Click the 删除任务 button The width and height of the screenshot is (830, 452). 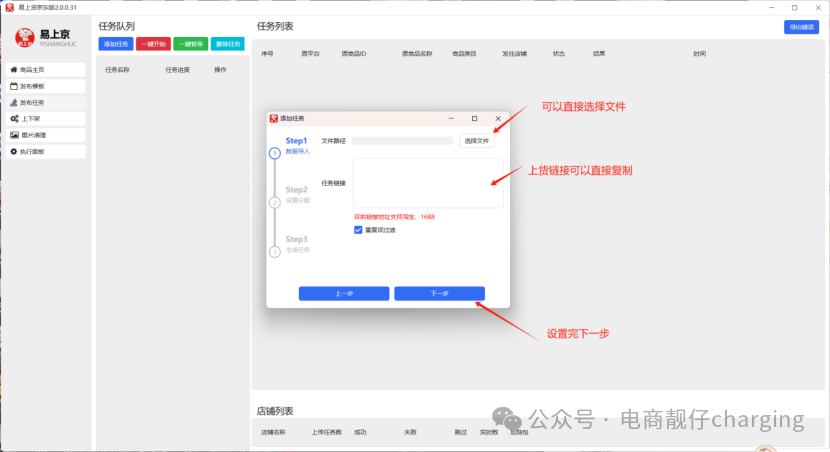[x=227, y=44]
